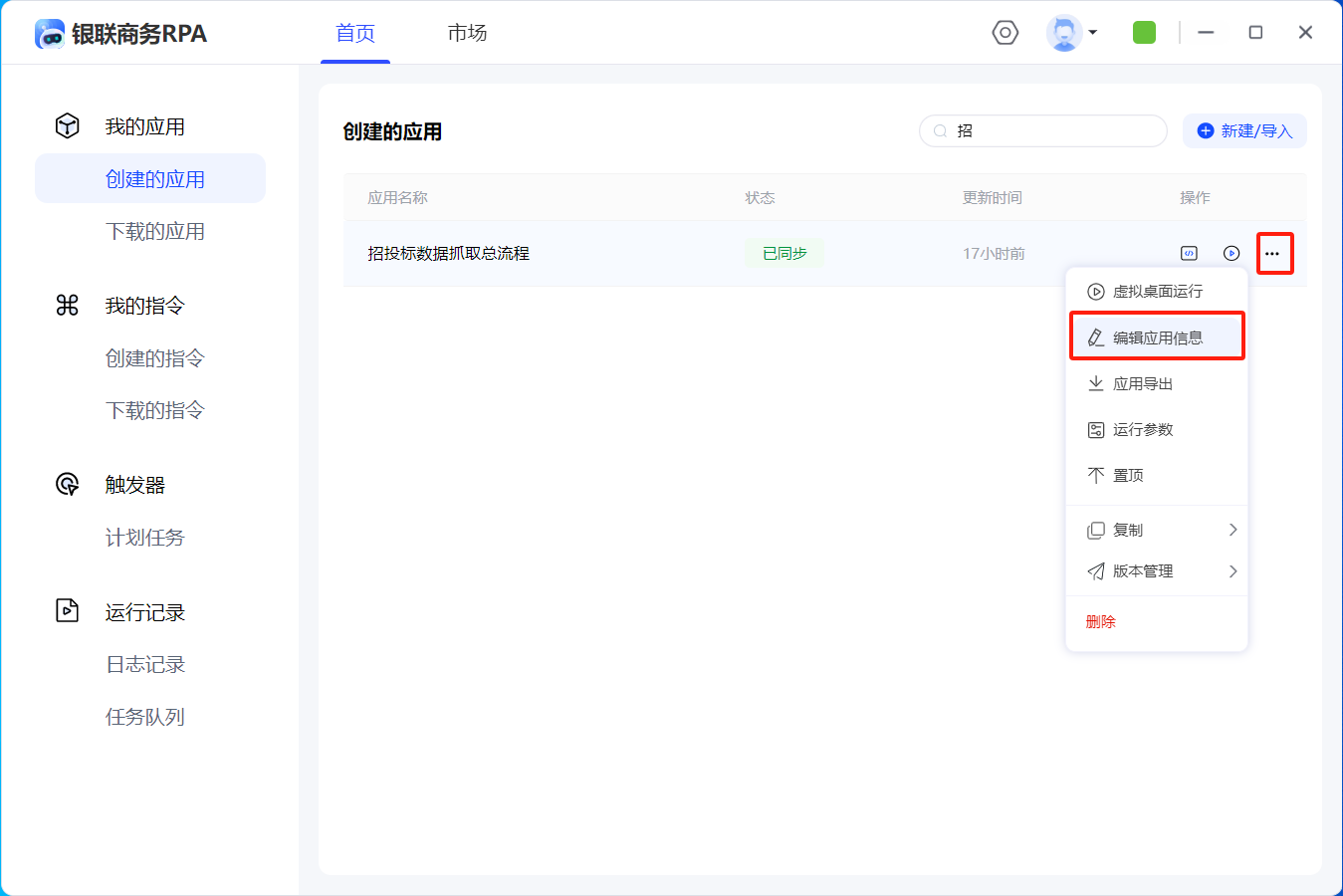Pin the app with 置顶

coord(1127,475)
